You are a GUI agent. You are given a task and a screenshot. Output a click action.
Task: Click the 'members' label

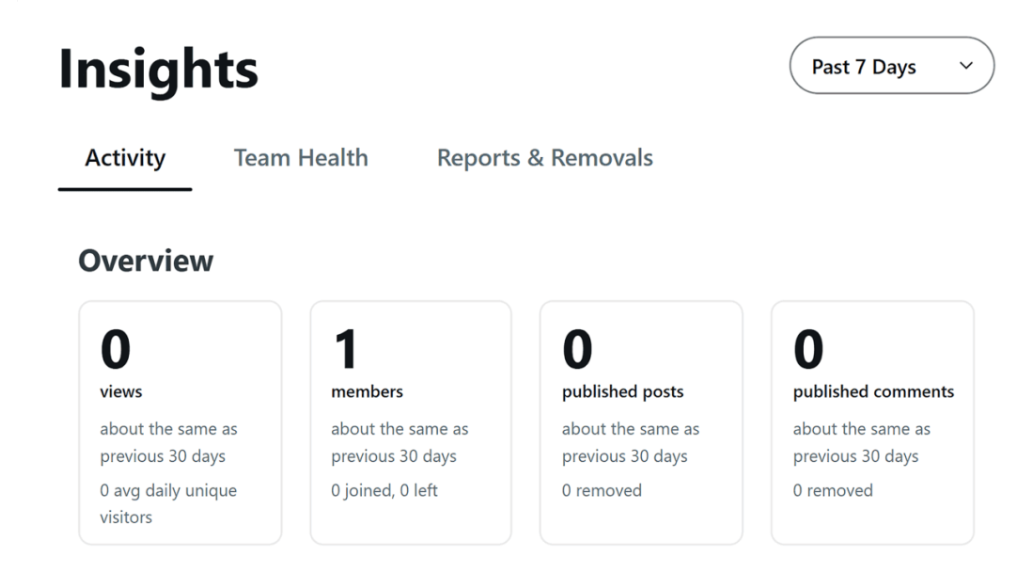tap(366, 392)
